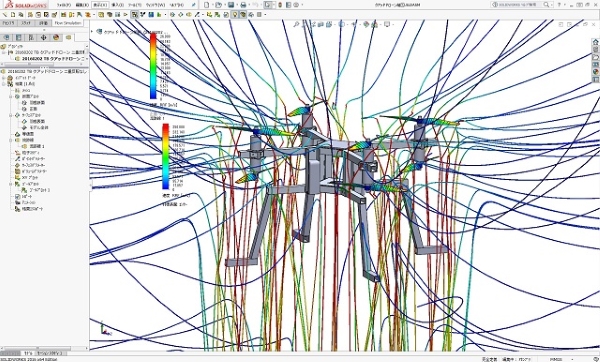The width and height of the screenshot is (600, 362).
Task: Open the search box dropdown arrow
Action: (552, 5)
